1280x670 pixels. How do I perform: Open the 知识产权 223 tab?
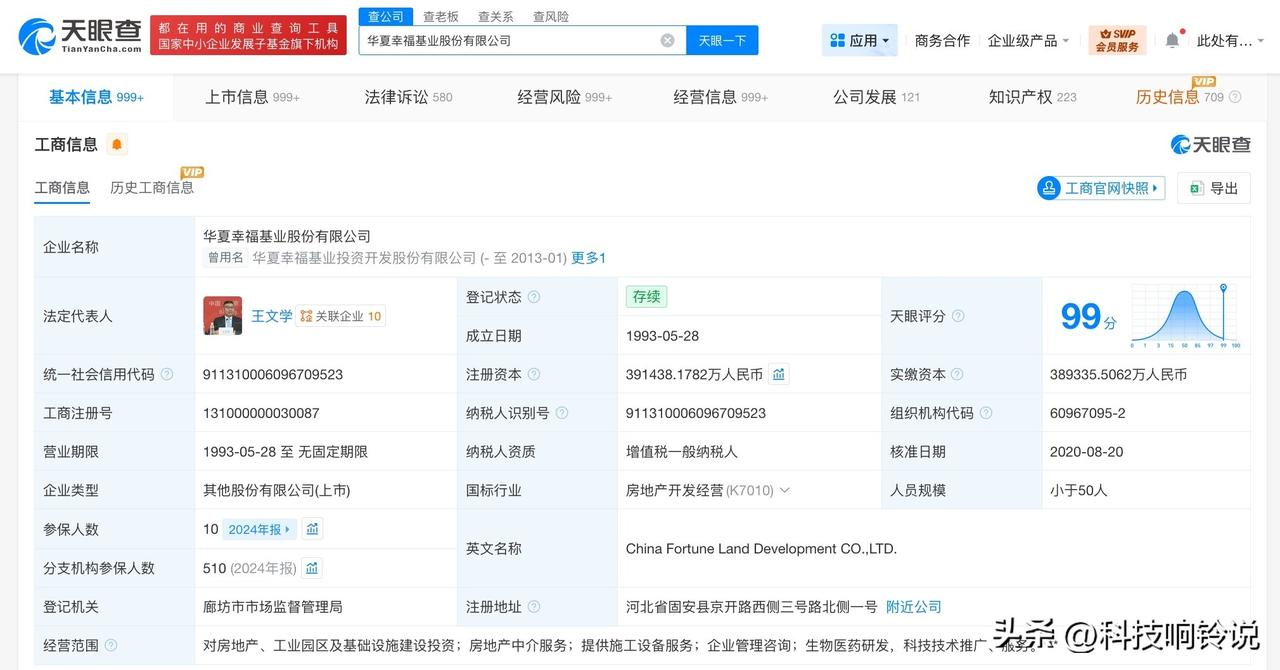click(1033, 97)
